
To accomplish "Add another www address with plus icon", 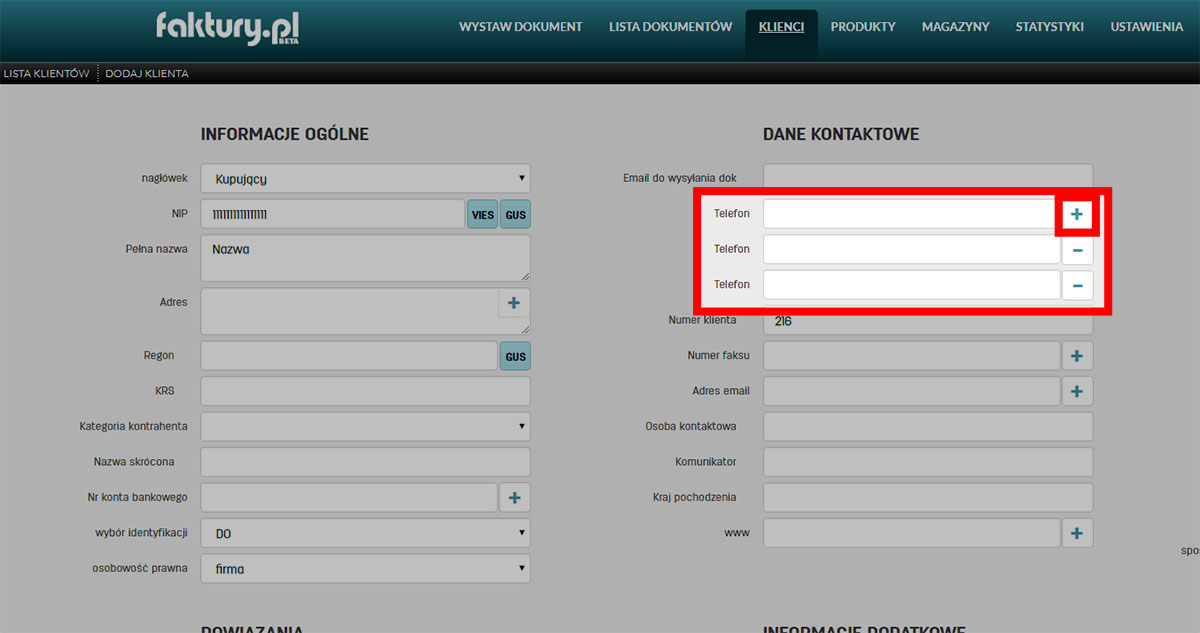I will 1077,533.
